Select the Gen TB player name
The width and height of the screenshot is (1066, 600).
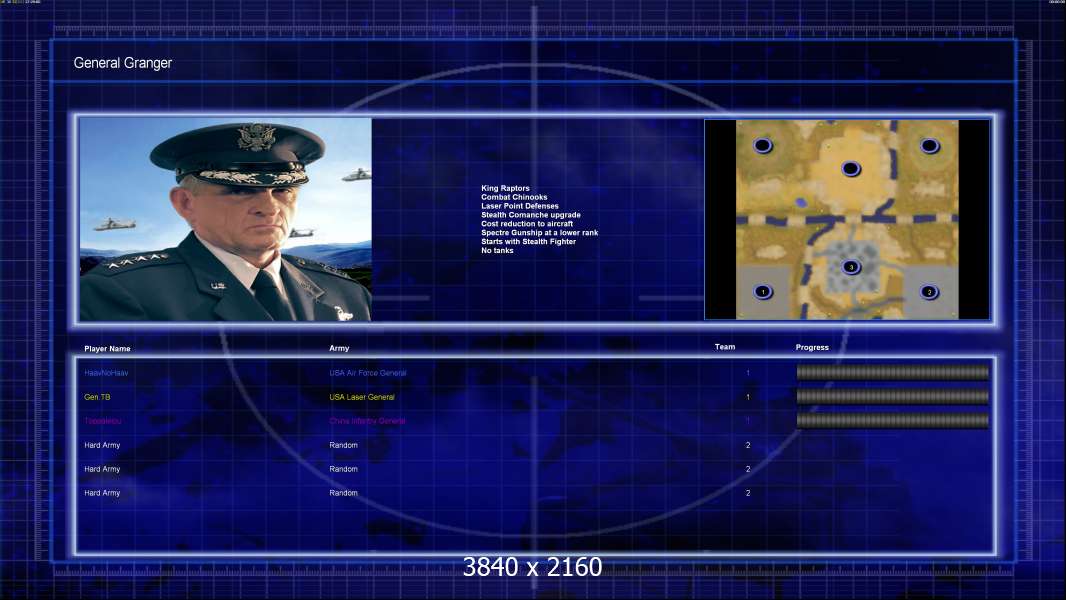(x=97, y=397)
